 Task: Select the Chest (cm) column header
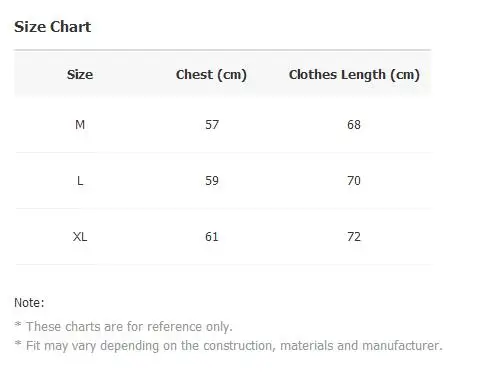pyautogui.click(x=211, y=75)
